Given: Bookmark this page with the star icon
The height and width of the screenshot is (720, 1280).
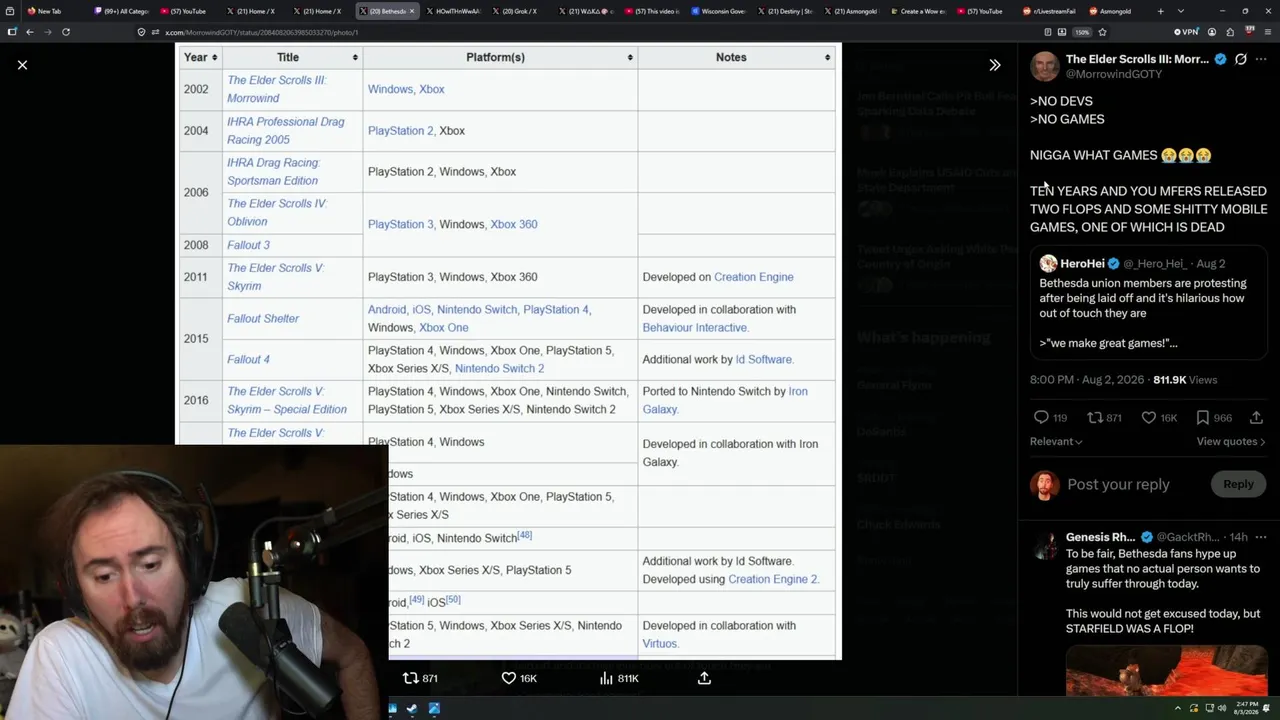Looking at the screenshot, I should pos(1102,32).
